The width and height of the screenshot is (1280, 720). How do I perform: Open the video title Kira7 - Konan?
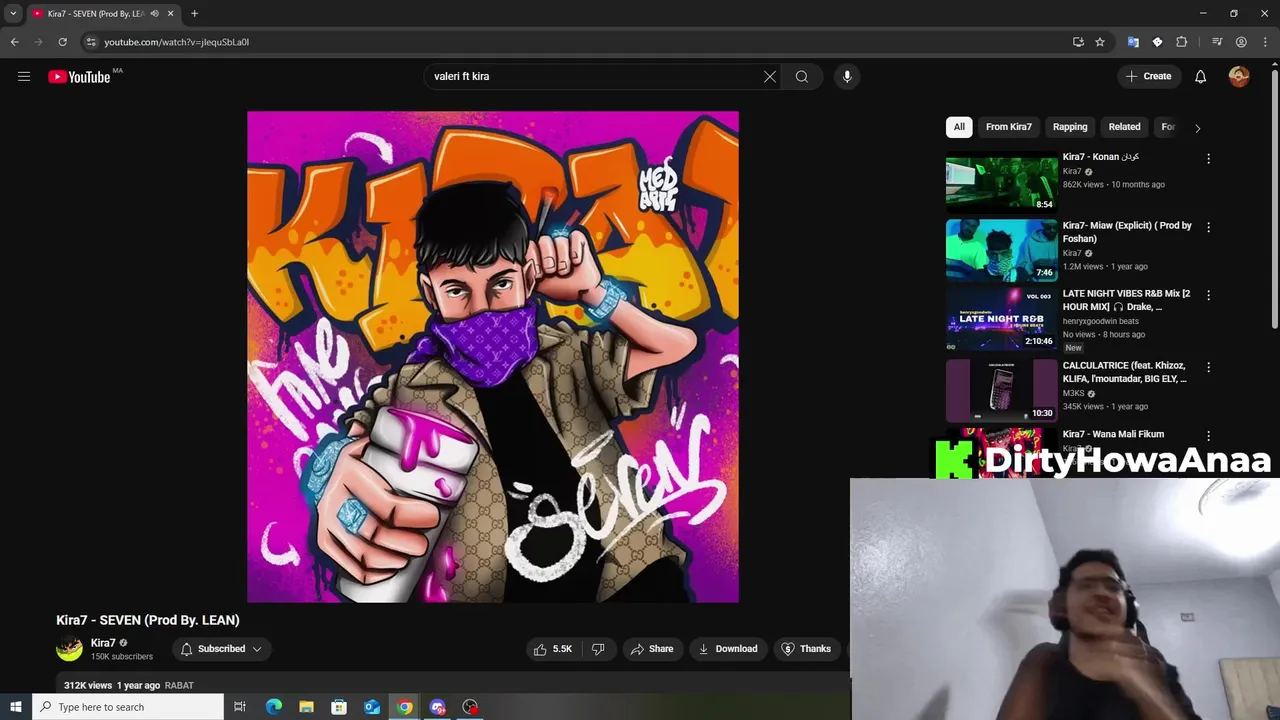(x=1101, y=157)
